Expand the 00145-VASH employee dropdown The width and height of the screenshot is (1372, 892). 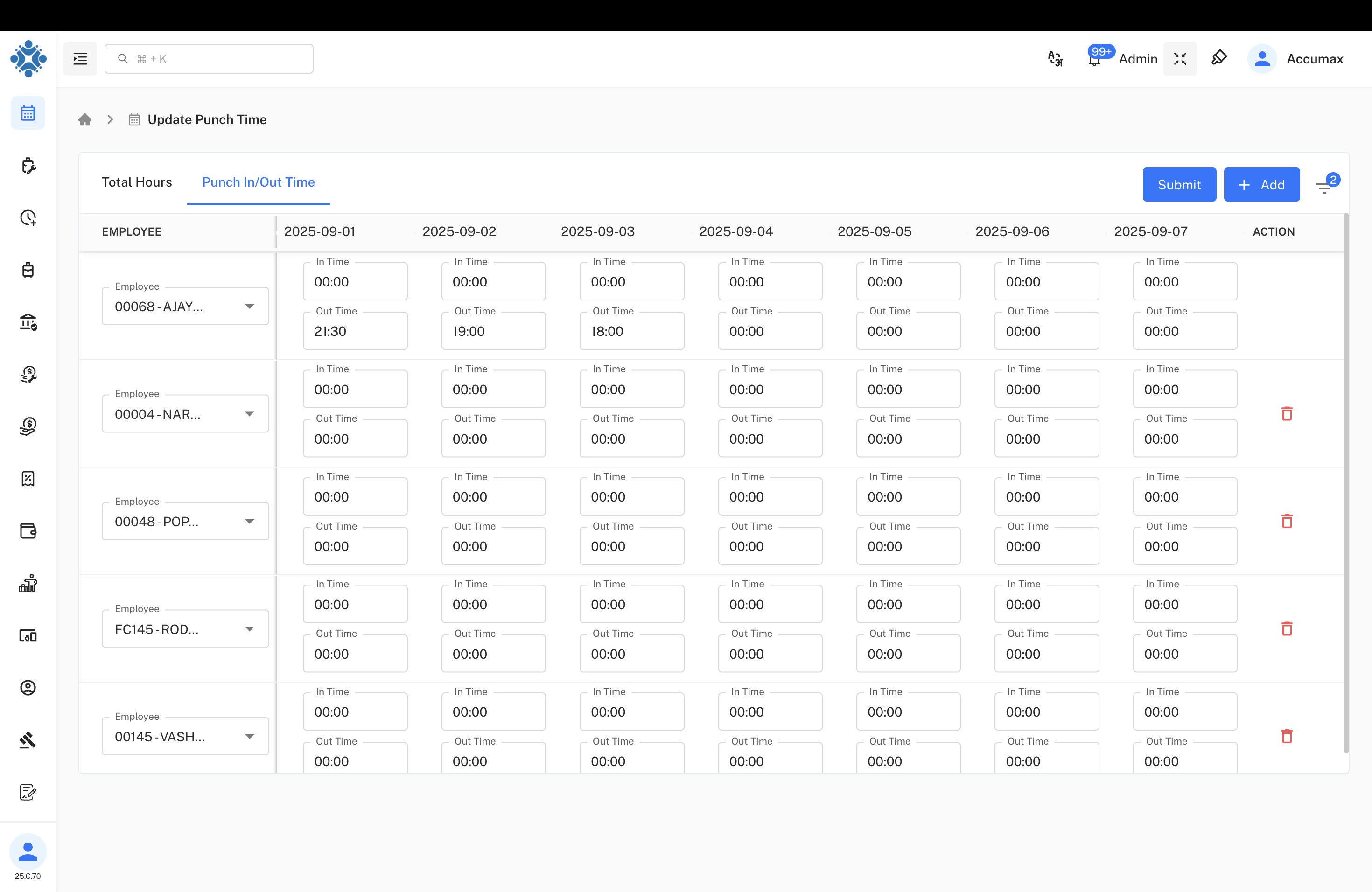tap(249, 737)
